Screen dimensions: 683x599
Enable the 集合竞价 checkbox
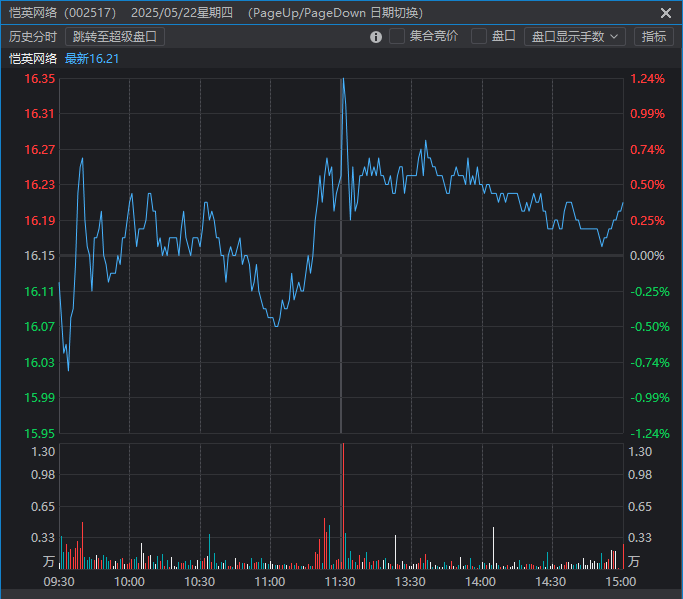tap(397, 37)
